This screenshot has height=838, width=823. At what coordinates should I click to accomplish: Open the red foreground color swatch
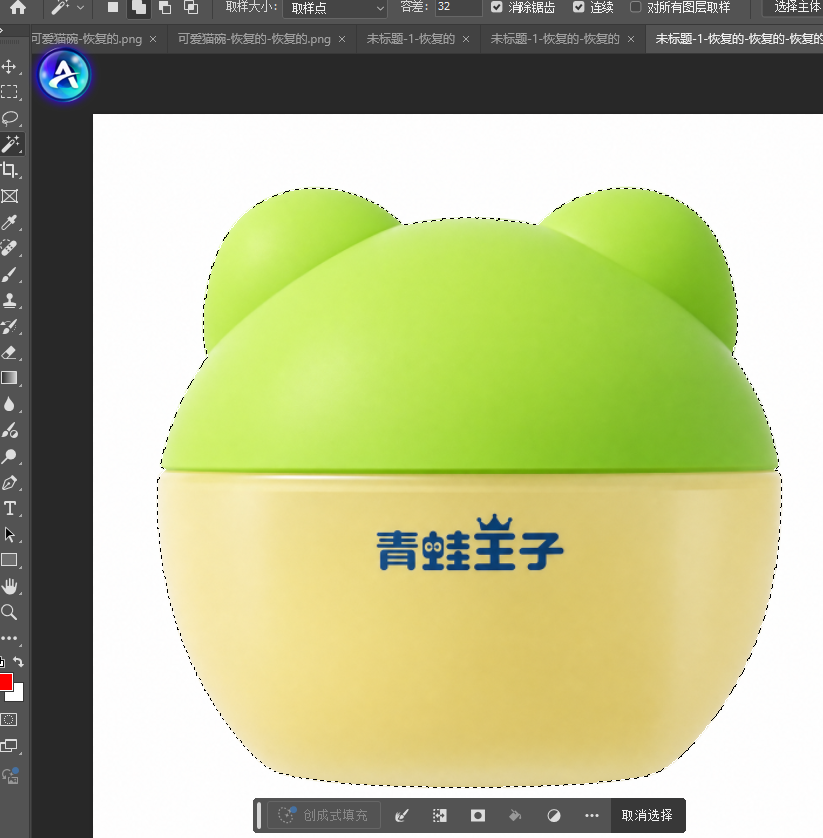click(x=5, y=682)
